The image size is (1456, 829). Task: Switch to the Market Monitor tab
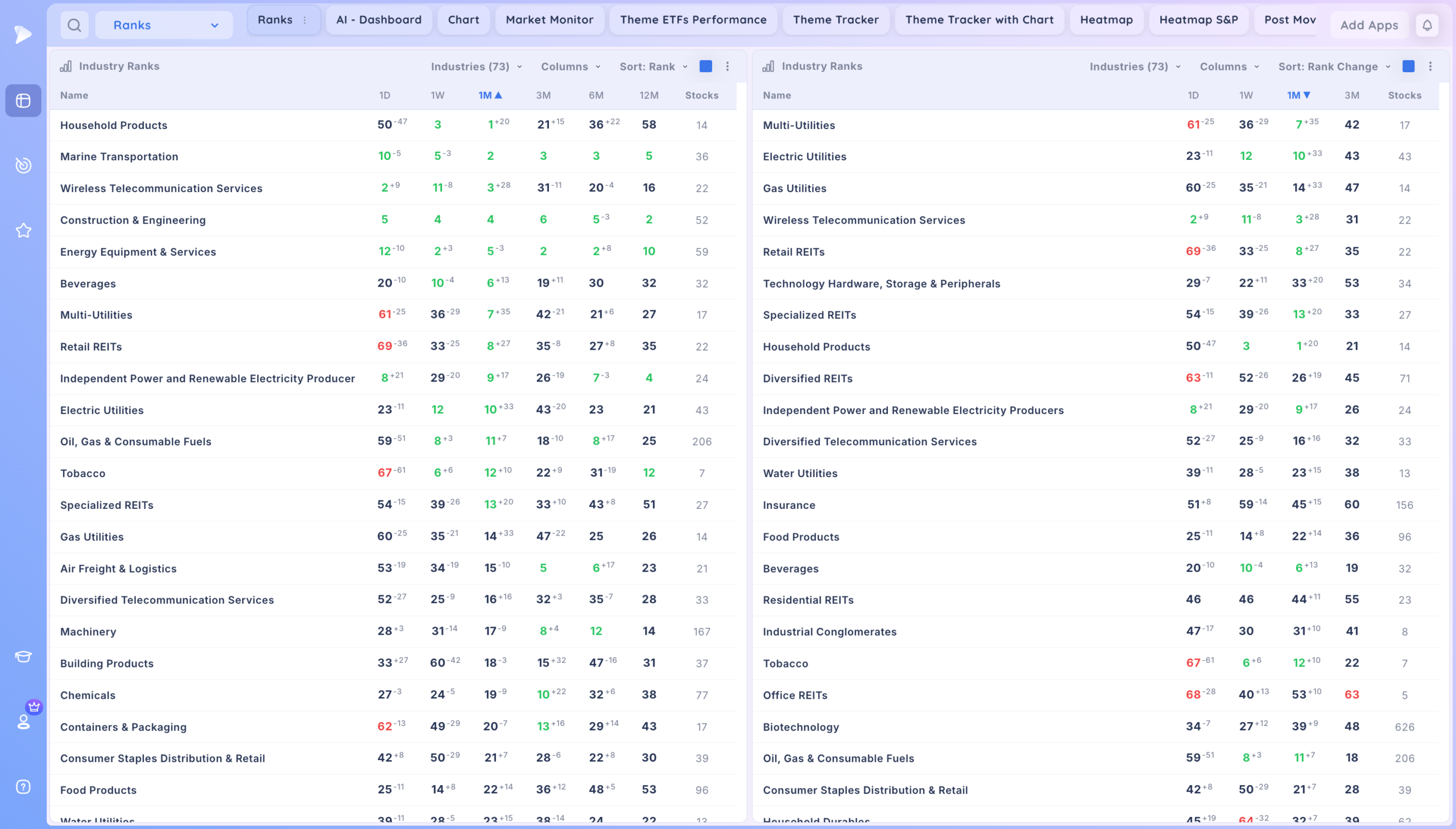pos(549,20)
